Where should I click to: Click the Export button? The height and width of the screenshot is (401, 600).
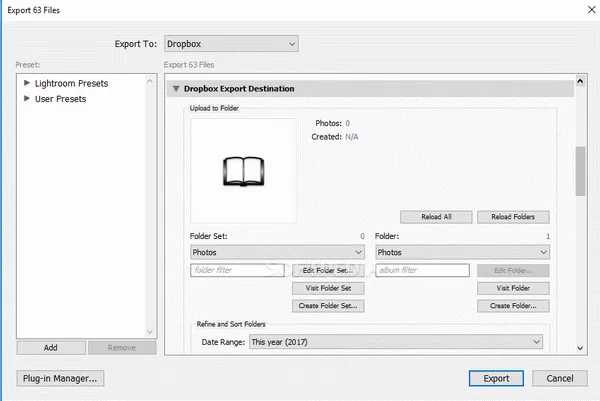click(496, 378)
